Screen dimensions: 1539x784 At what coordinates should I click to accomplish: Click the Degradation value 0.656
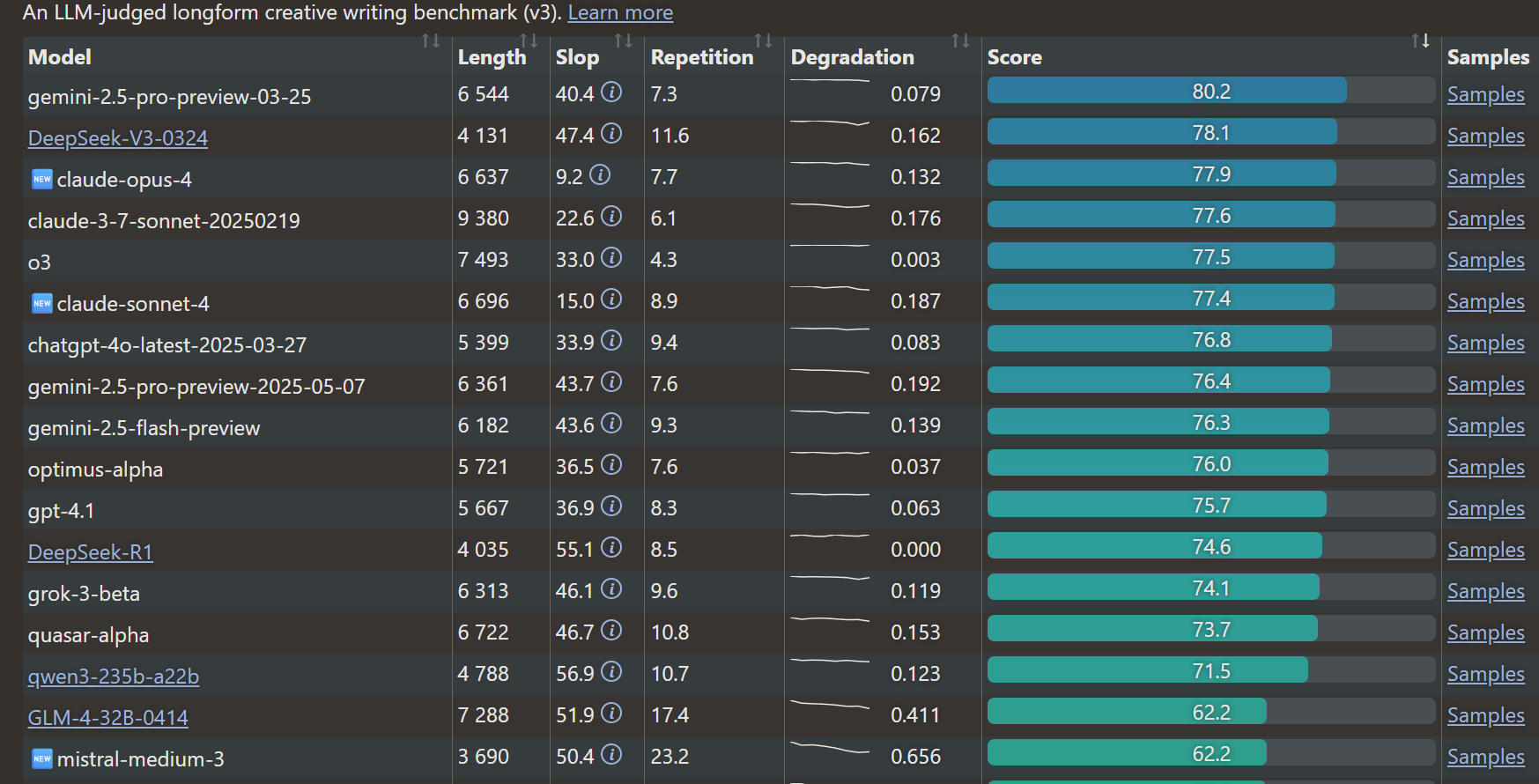tap(916, 757)
